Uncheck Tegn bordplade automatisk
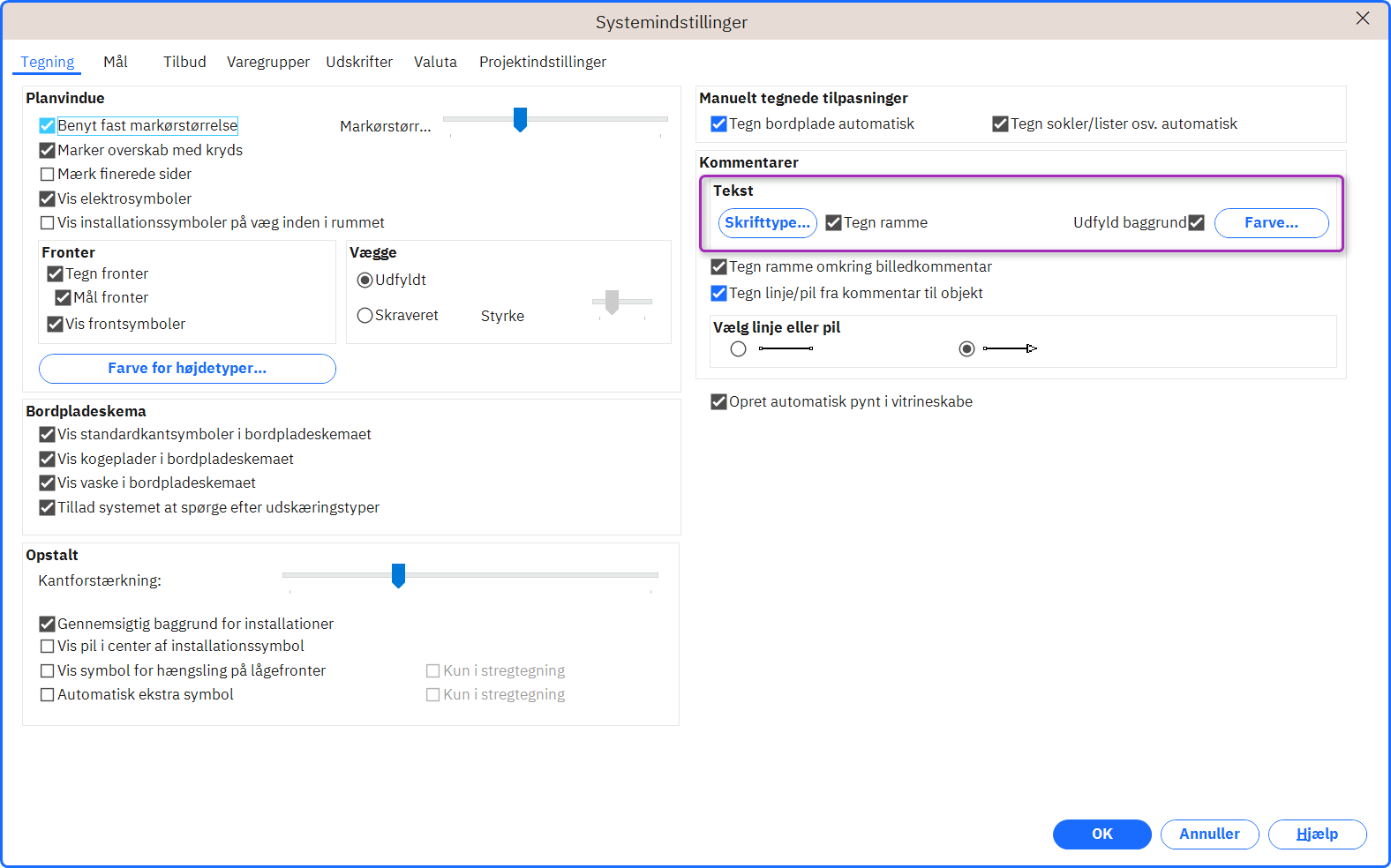 pyautogui.click(x=719, y=124)
